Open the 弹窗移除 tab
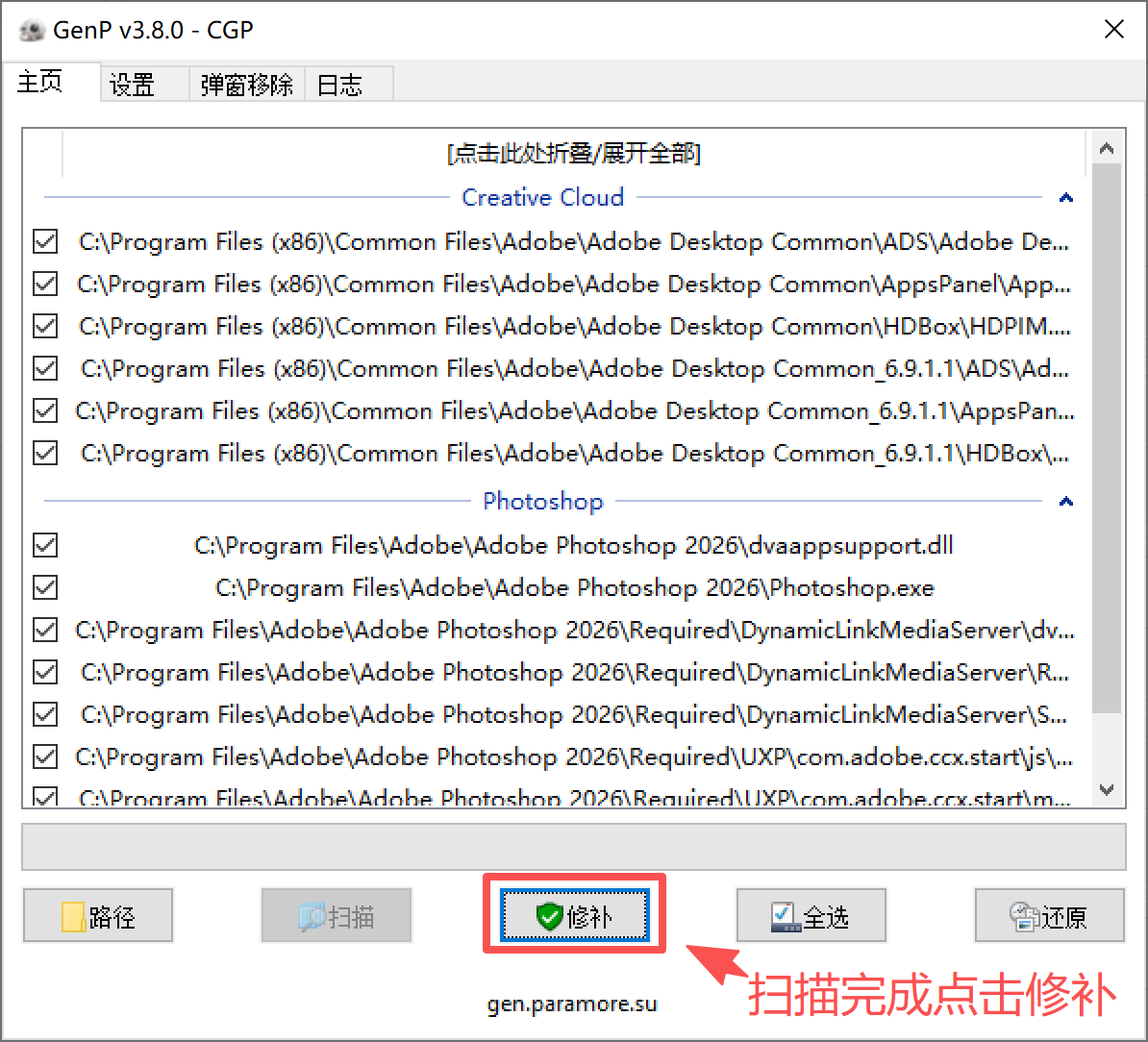Screen dimensions: 1148x1042 tap(247, 85)
